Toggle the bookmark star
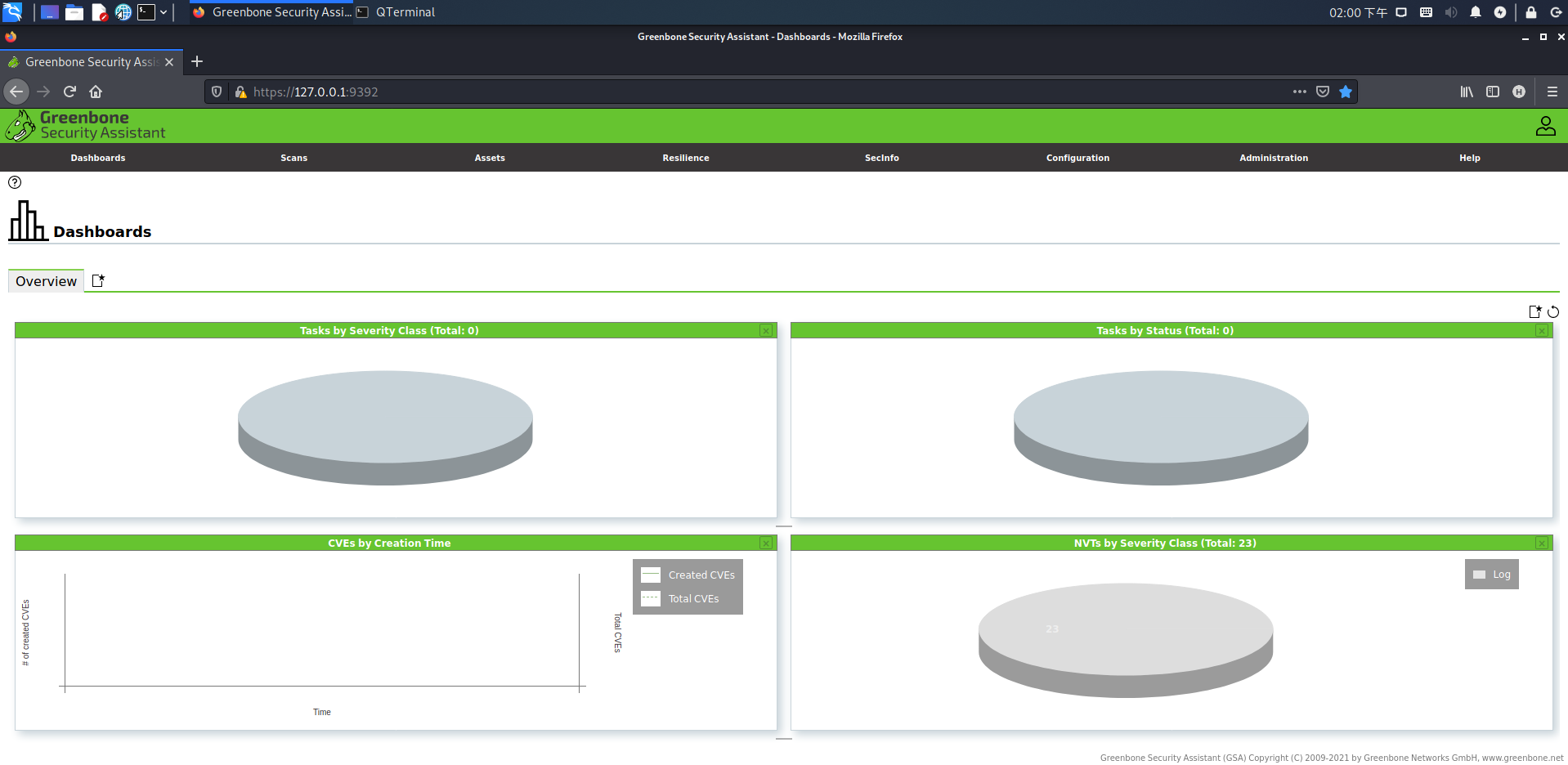The width and height of the screenshot is (1568, 765). 1346,92
